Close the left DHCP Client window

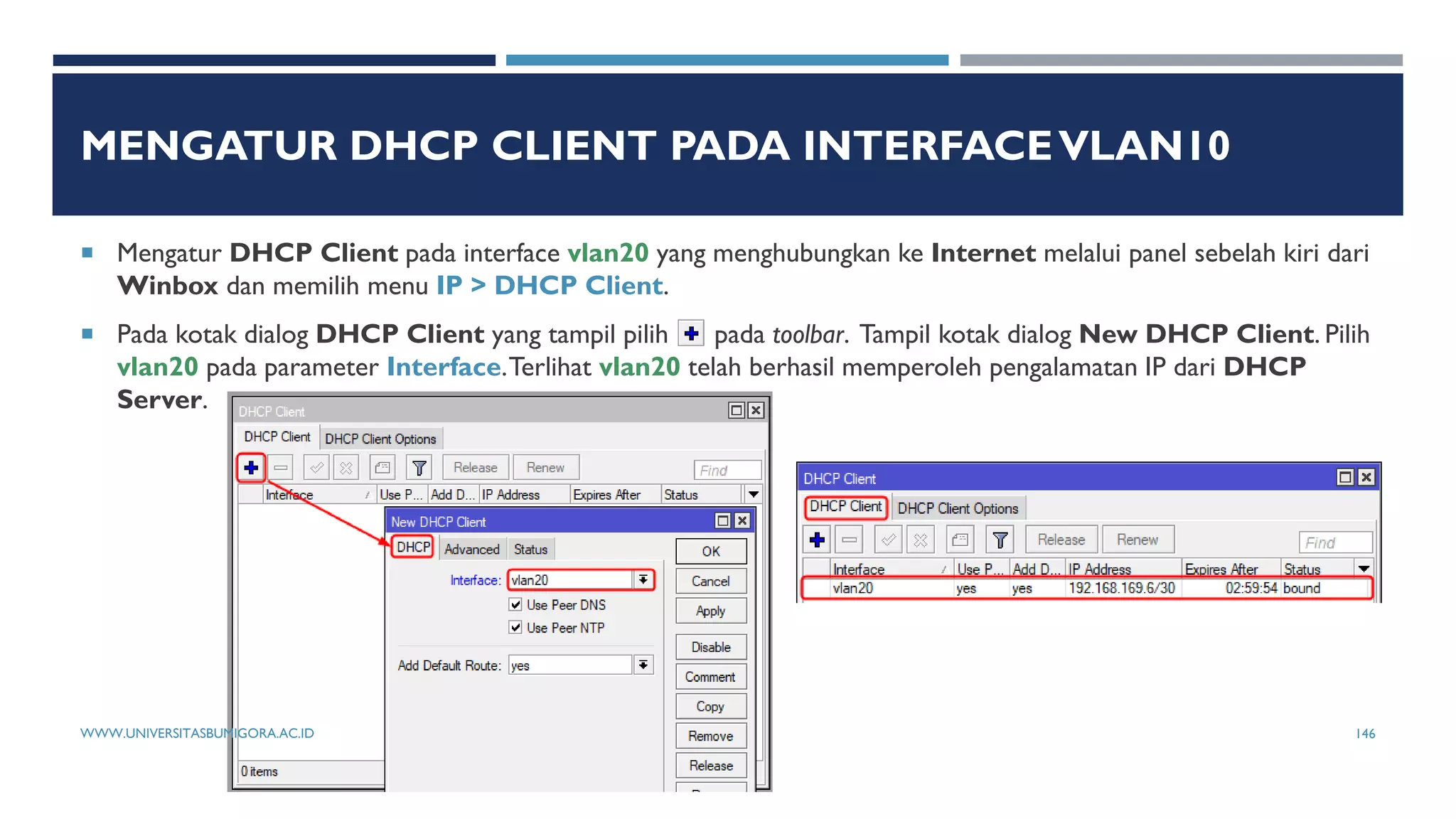756,410
